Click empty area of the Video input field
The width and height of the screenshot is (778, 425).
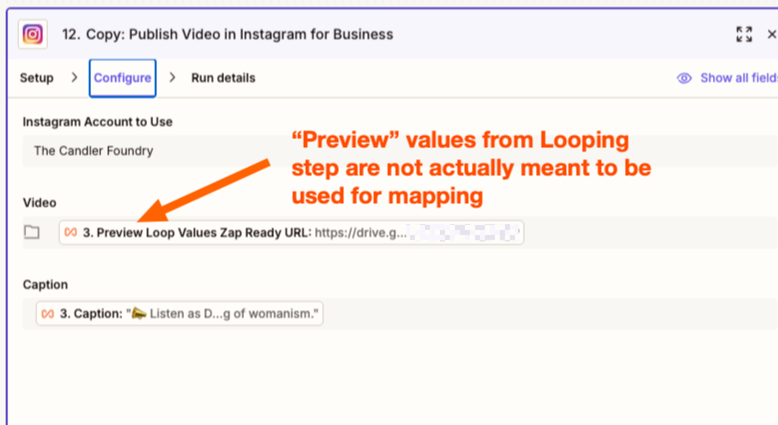[650, 232]
